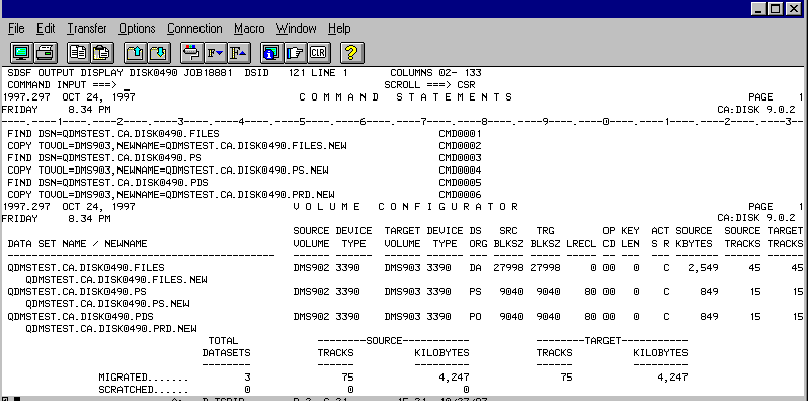Click the copy documents toolbar icon

tap(80, 52)
